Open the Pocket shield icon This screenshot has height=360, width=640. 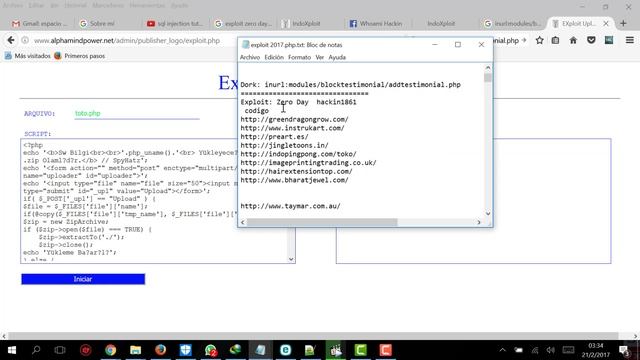pos(591,40)
